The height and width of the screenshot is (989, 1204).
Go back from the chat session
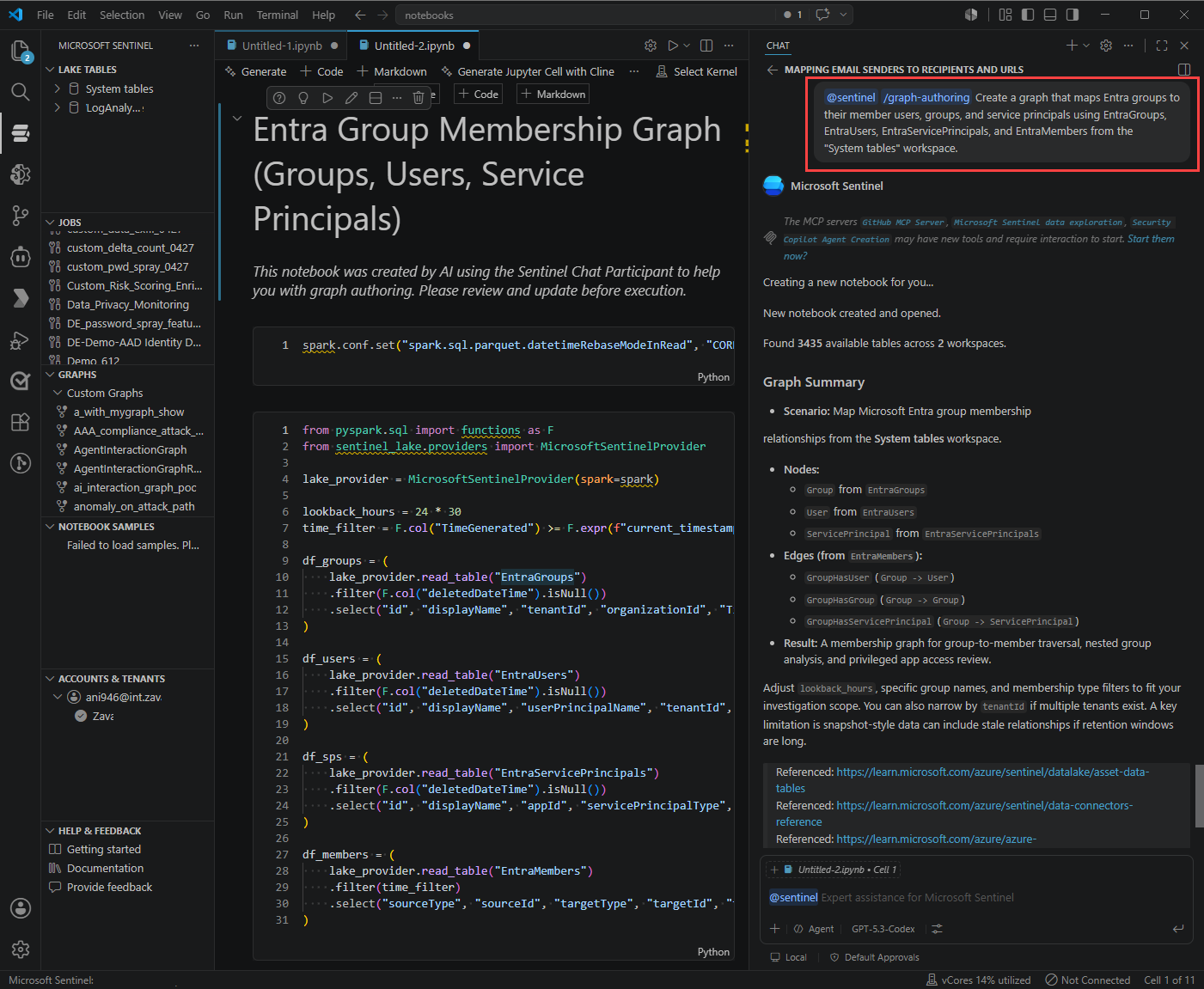click(x=772, y=70)
